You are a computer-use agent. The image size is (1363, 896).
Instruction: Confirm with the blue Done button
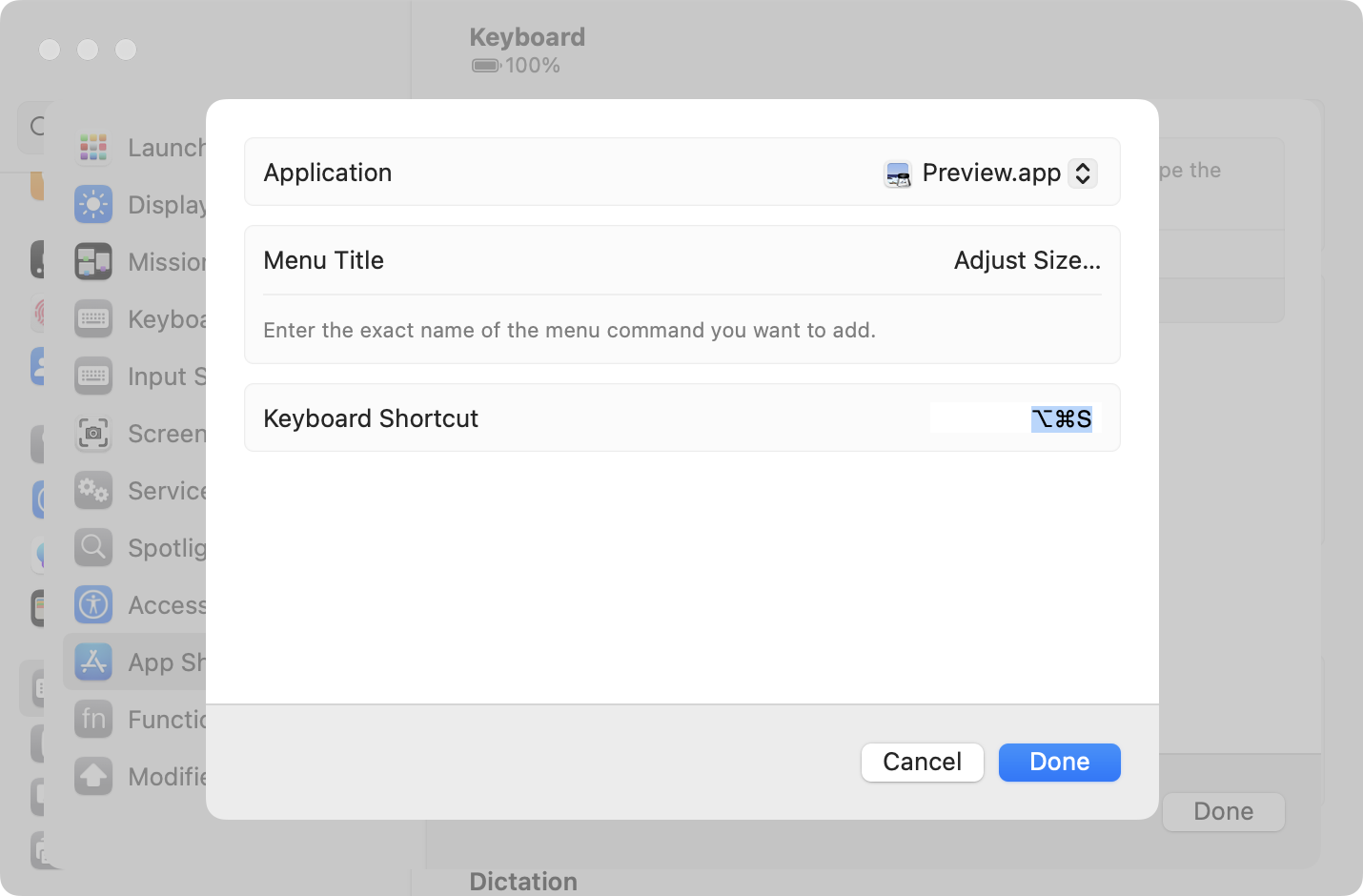1059,762
